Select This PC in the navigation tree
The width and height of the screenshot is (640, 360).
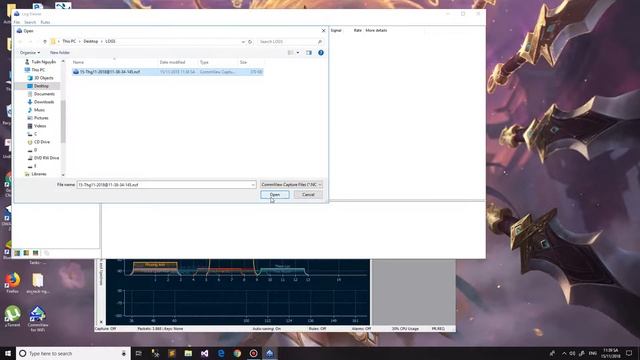tap(36, 70)
